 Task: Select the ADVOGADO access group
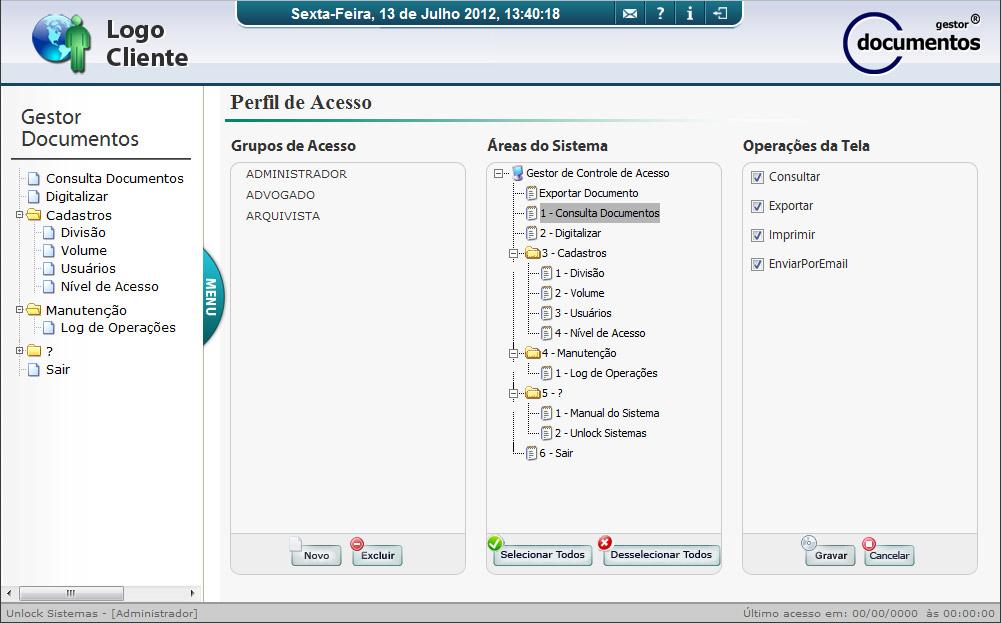tap(280, 195)
